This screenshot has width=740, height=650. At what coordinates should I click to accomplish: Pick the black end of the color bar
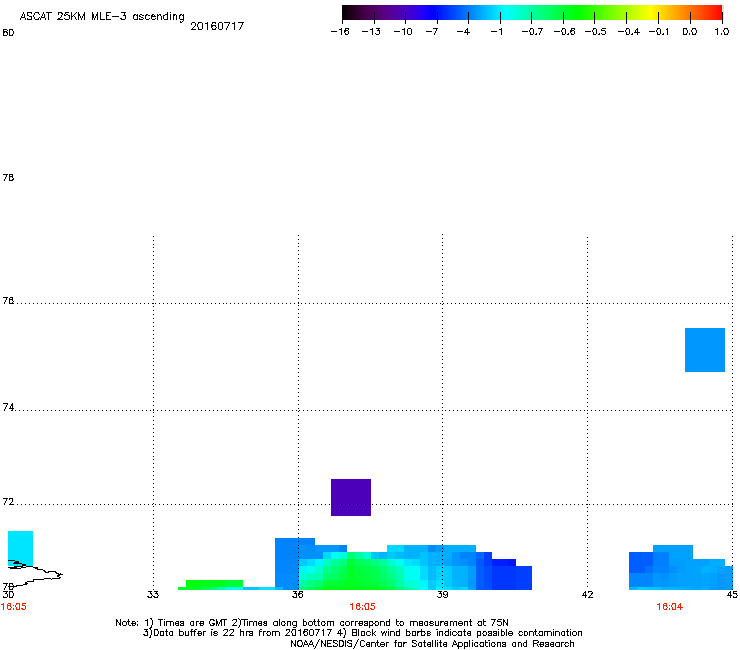[348, 13]
